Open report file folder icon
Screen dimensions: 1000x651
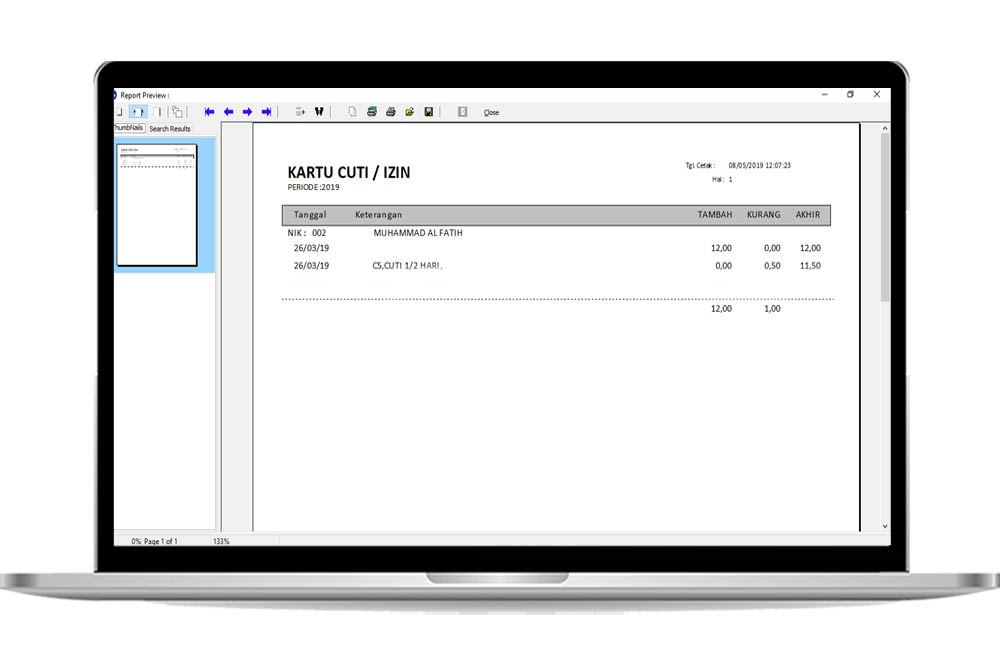pos(410,112)
